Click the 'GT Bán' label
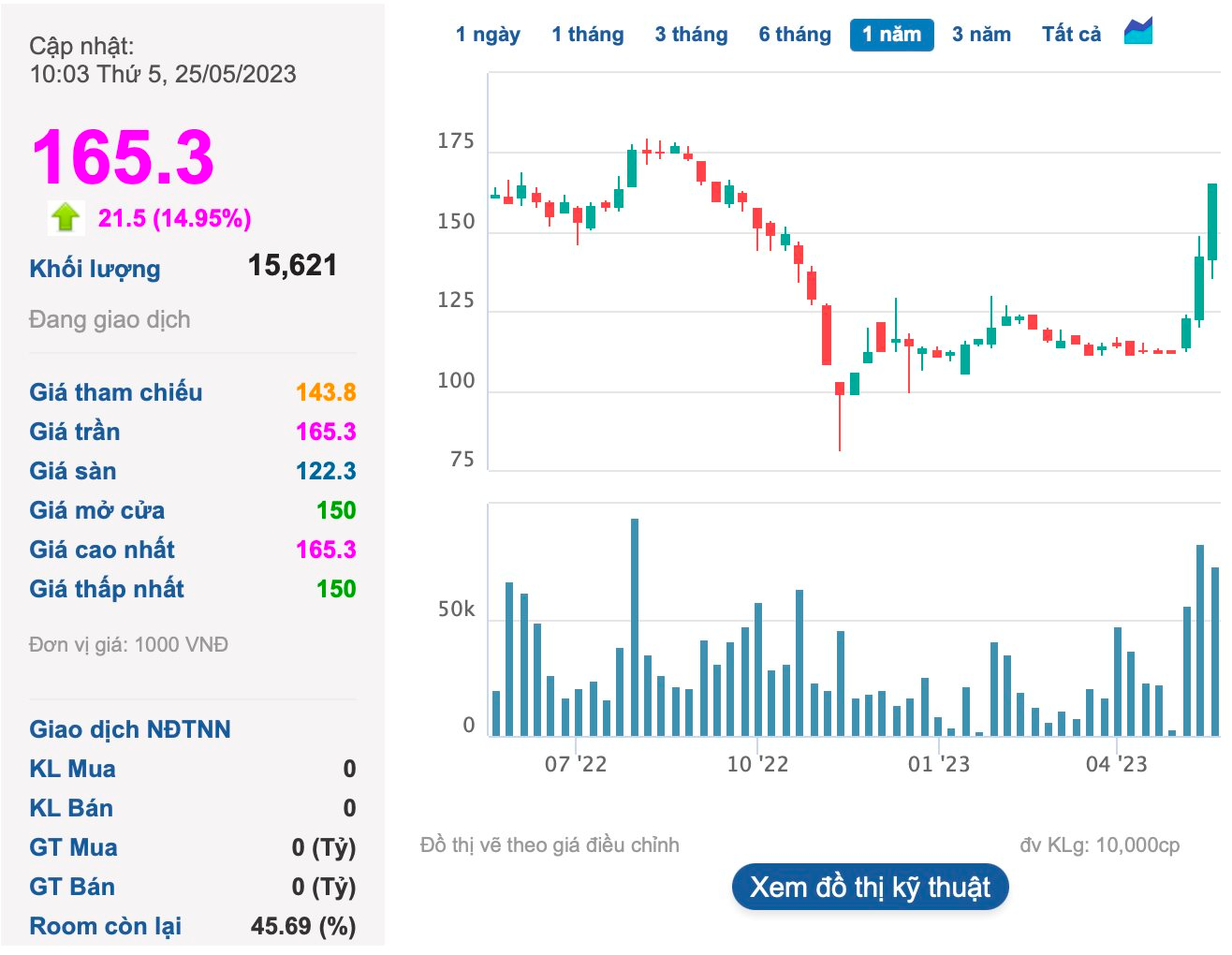 71,887
